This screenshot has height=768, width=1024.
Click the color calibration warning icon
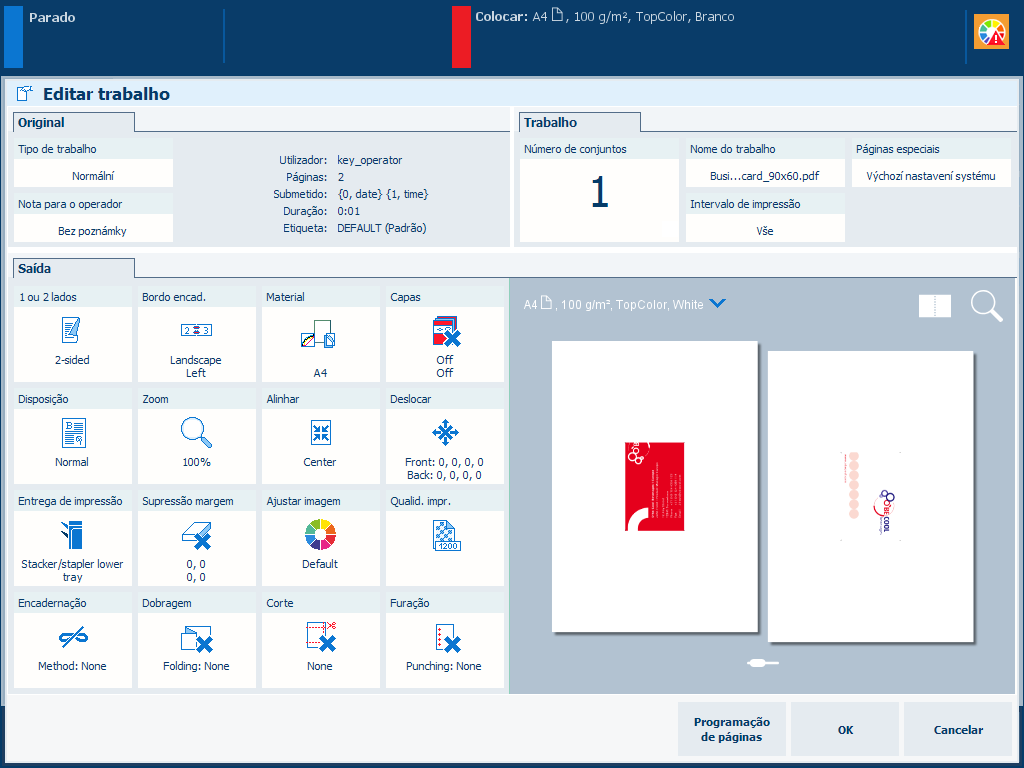pos(991,32)
